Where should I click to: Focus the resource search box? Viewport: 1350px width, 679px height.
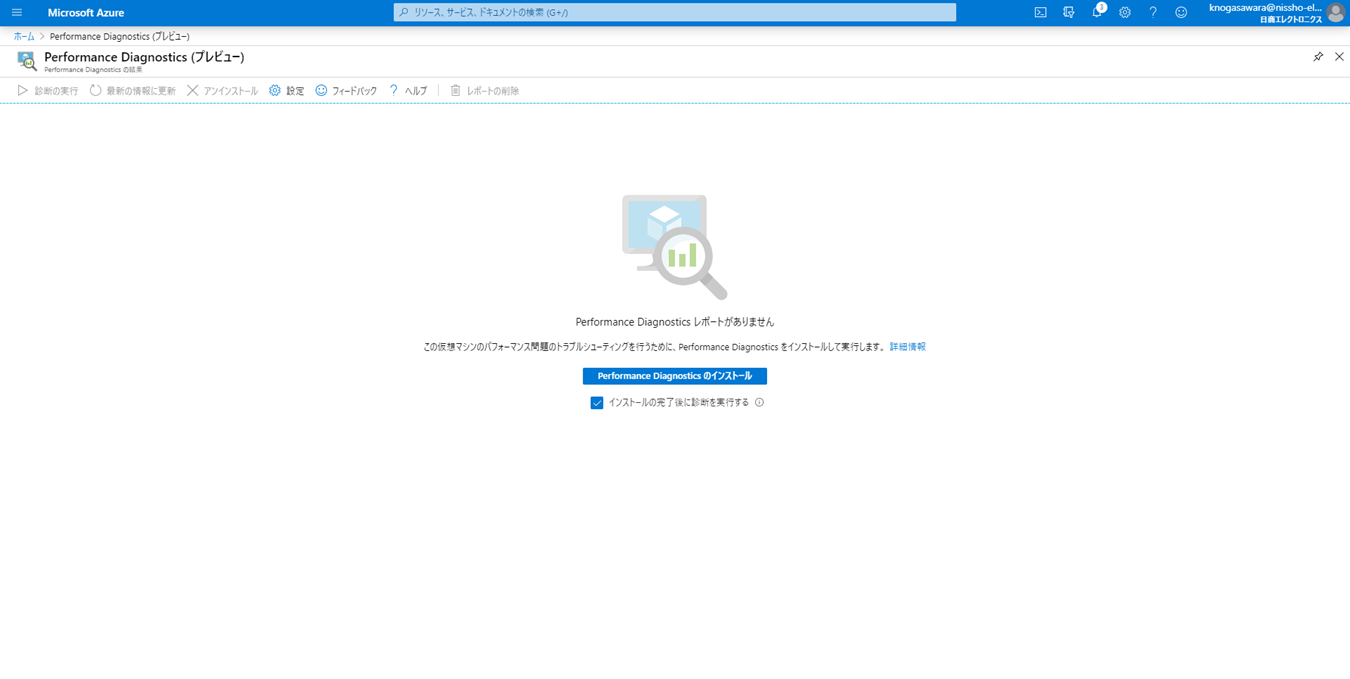[675, 12]
